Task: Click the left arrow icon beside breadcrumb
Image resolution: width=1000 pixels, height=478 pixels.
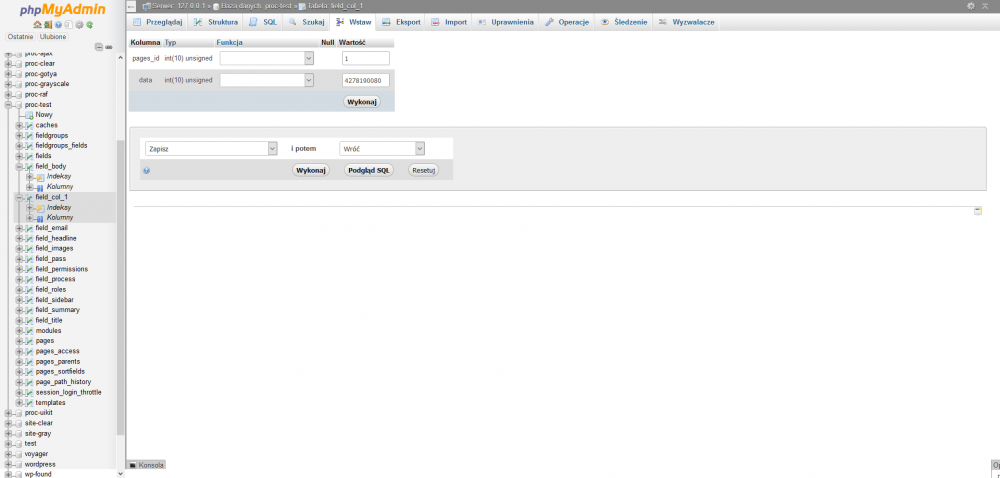Action: 131,6
